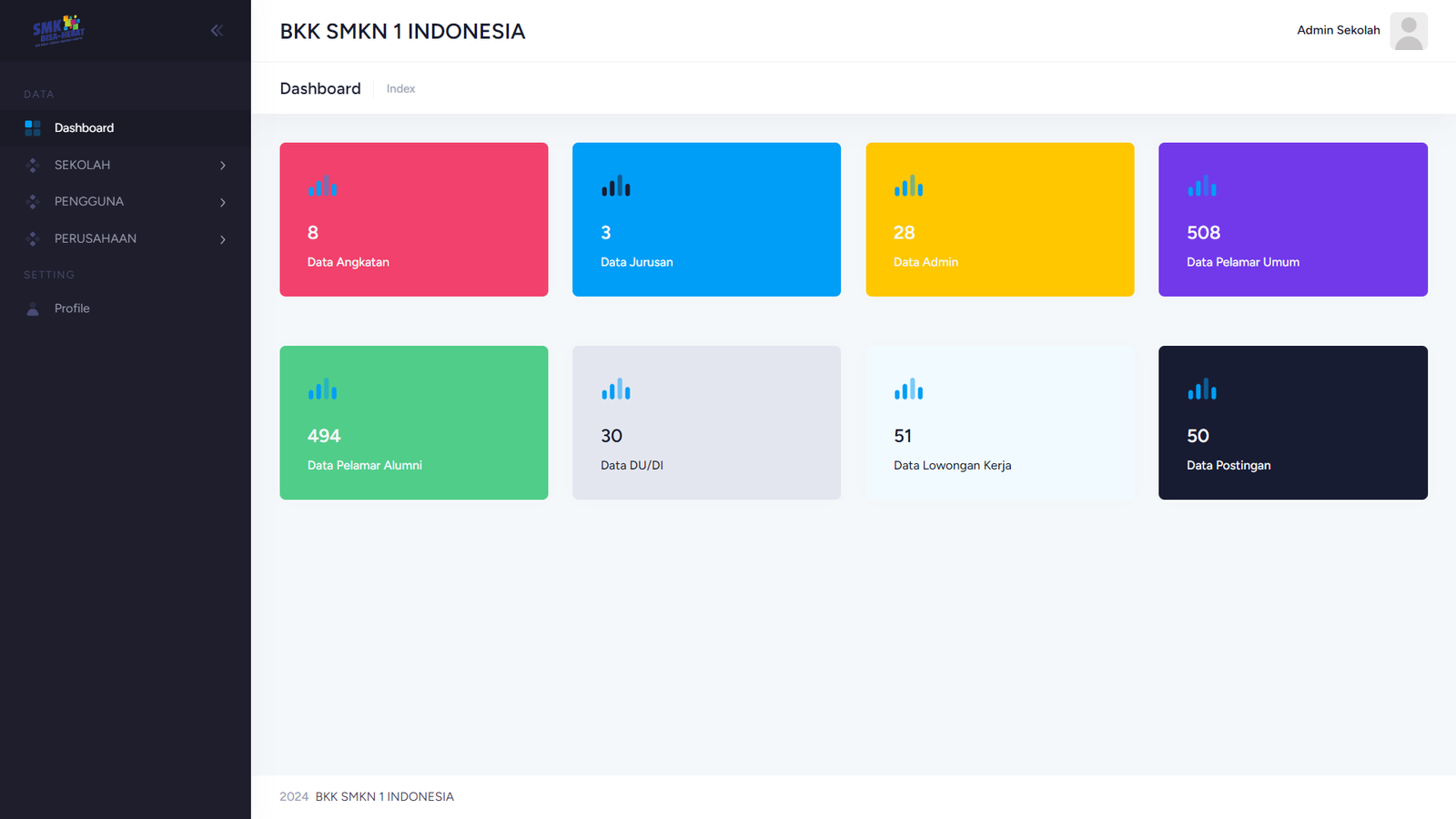Click the bar chart icon on Data Angkatan card

pyautogui.click(x=322, y=187)
